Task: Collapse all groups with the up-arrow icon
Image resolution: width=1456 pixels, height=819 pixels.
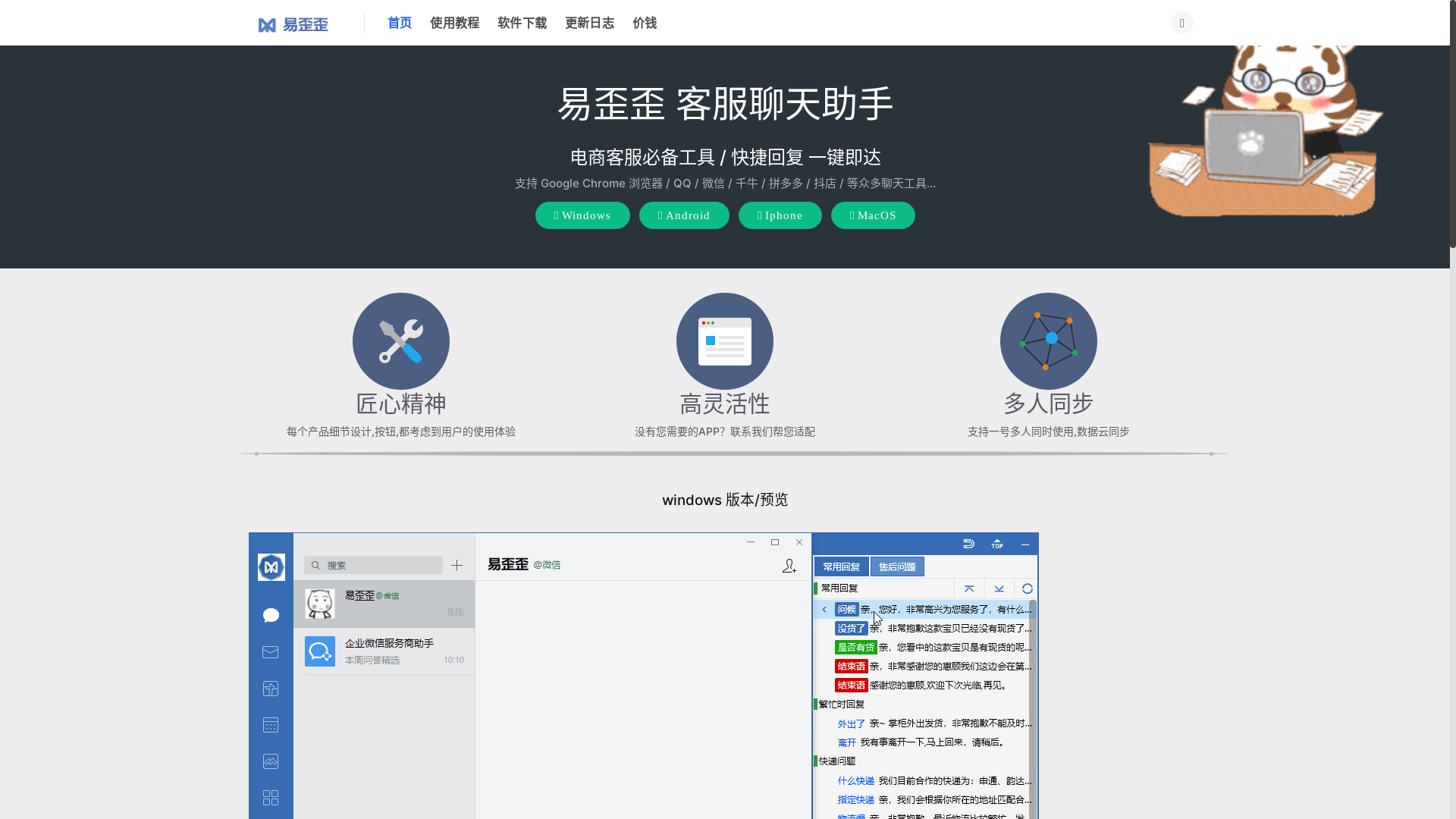Action: tap(969, 588)
